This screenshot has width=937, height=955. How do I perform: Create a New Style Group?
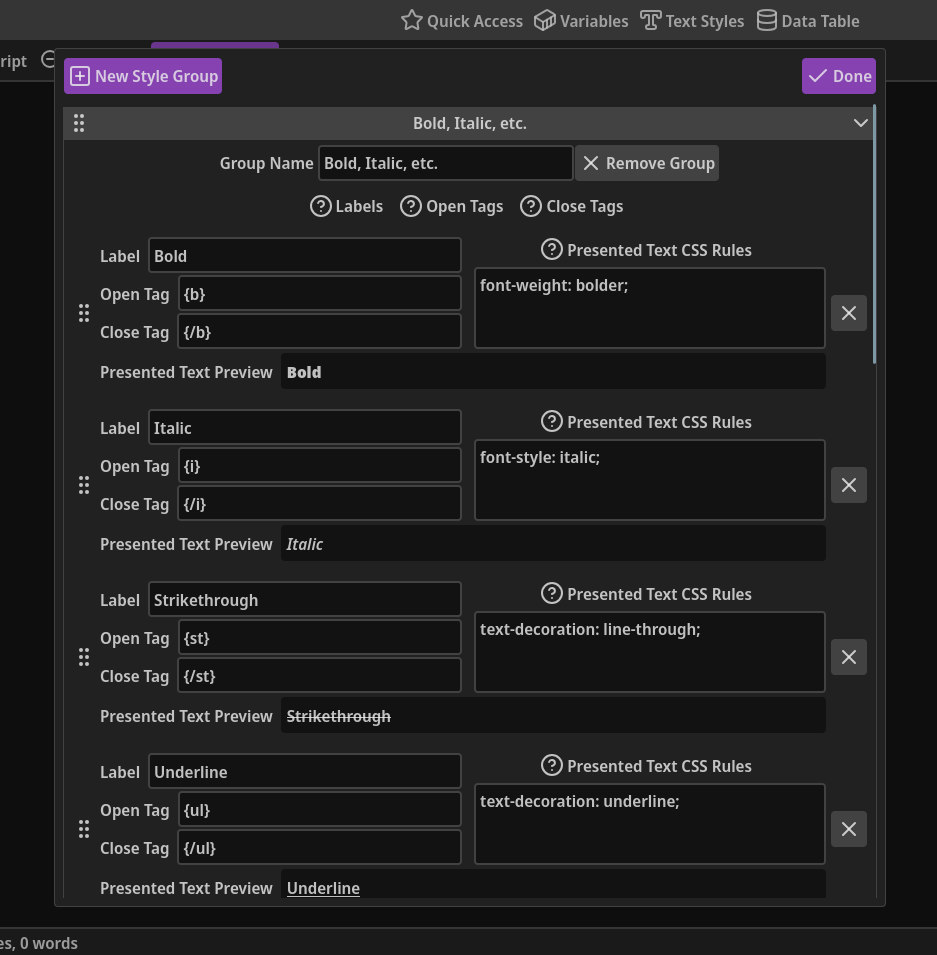142,75
